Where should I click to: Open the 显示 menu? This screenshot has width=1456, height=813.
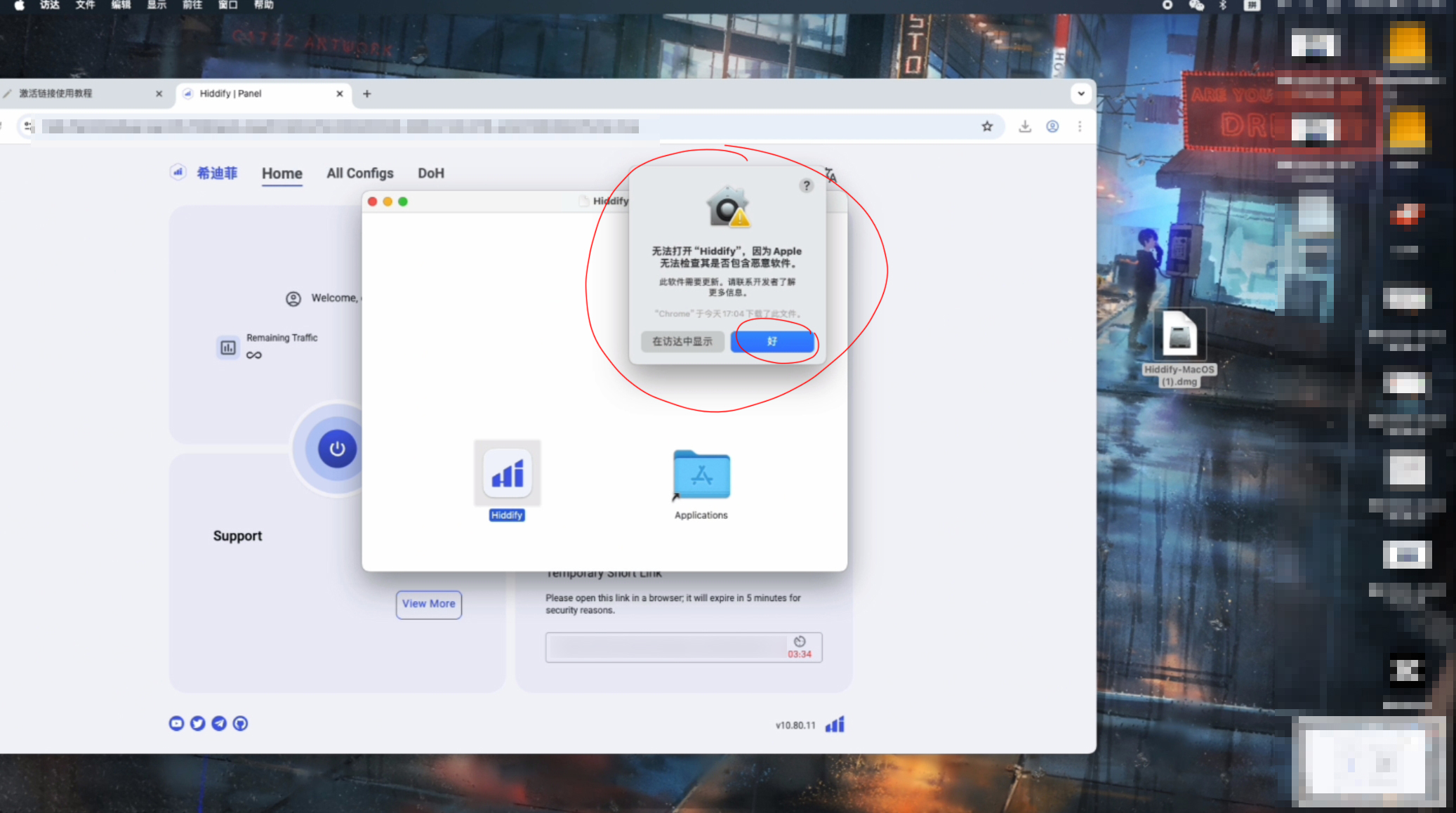[157, 5]
